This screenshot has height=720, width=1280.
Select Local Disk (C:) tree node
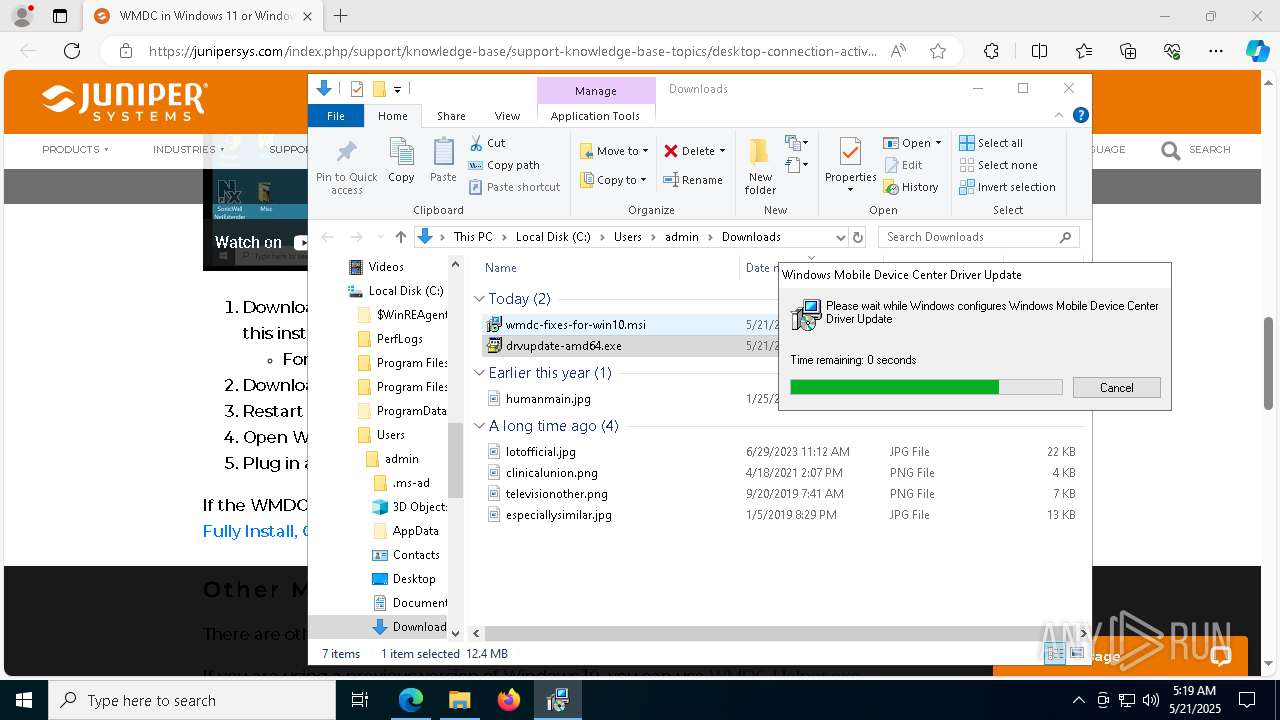pos(405,291)
